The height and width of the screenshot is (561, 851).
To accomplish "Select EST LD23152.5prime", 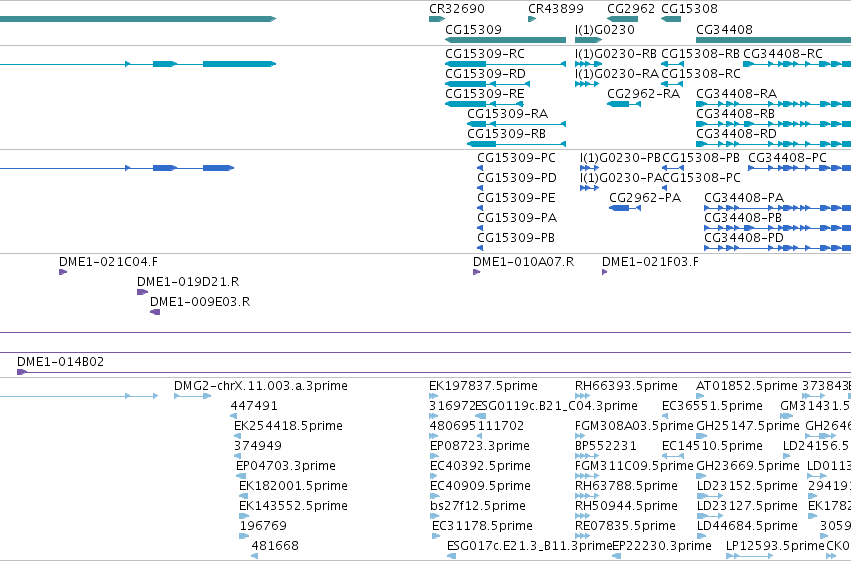I will pos(710,496).
